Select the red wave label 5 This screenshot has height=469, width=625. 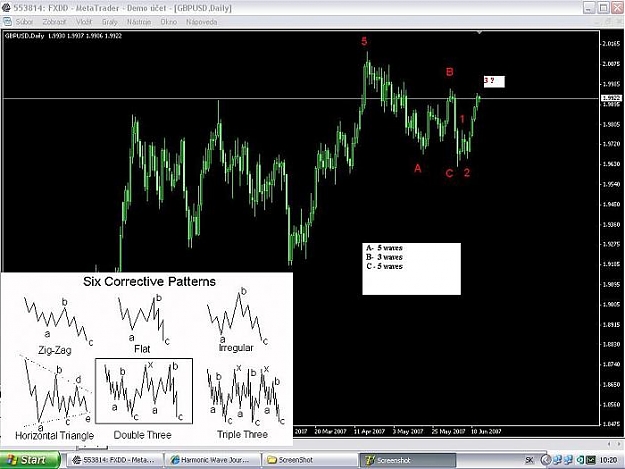pyautogui.click(x=364, y=41)
